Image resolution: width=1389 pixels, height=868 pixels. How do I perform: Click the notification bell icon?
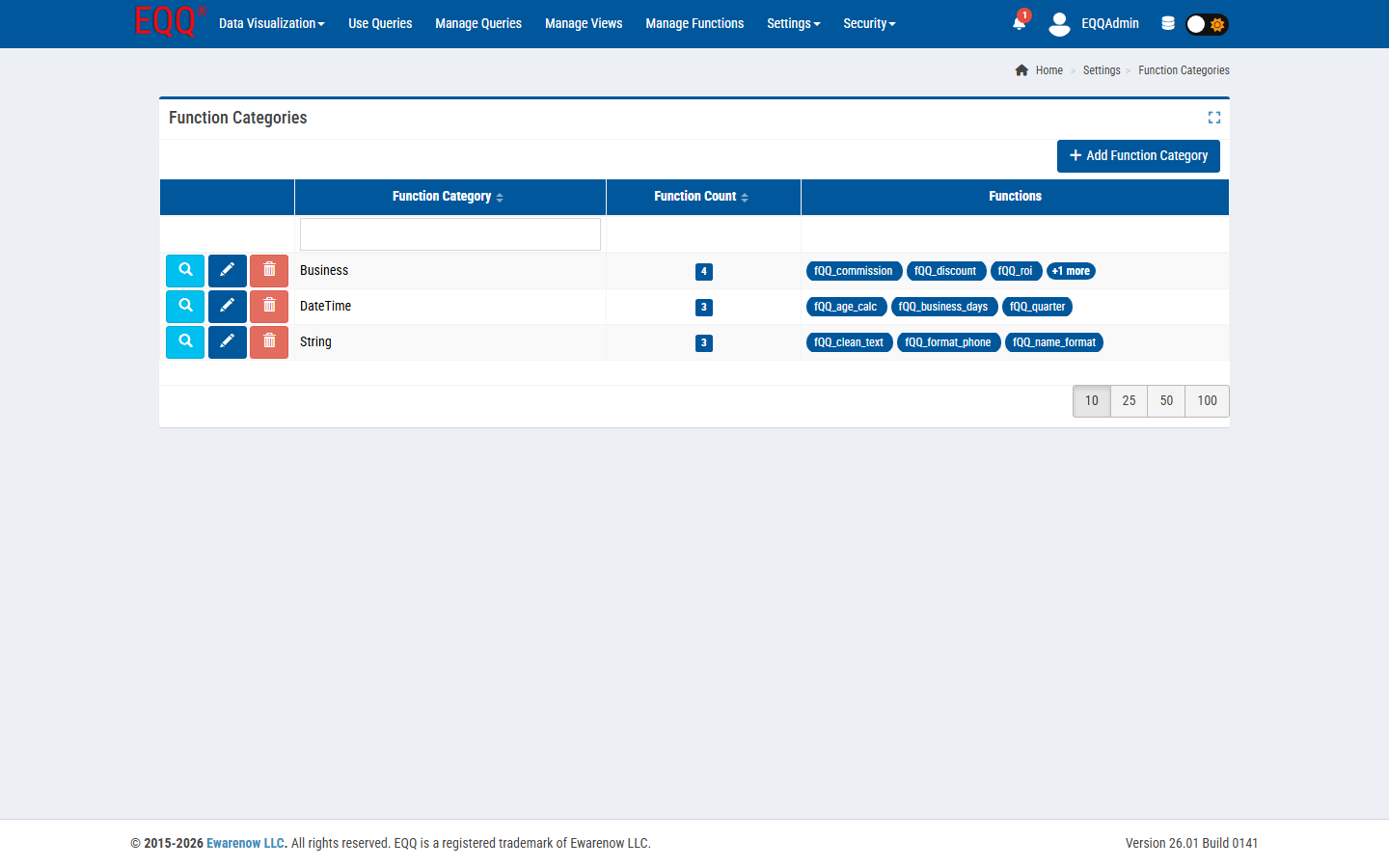point(1019,23)
